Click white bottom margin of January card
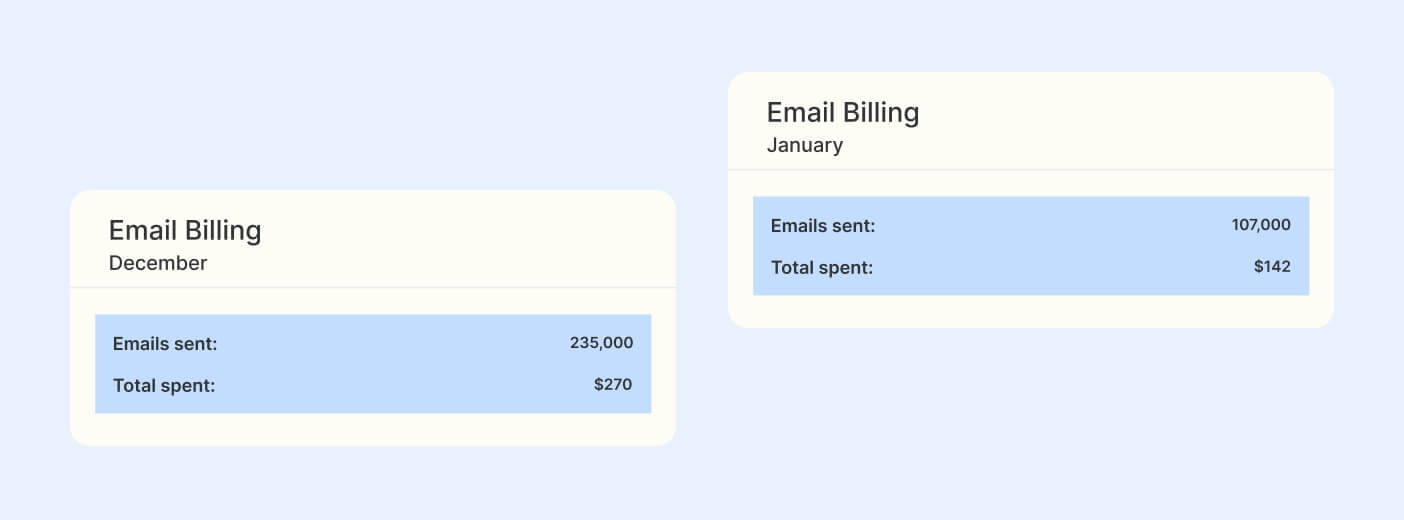 click(x=1031, y=311)
